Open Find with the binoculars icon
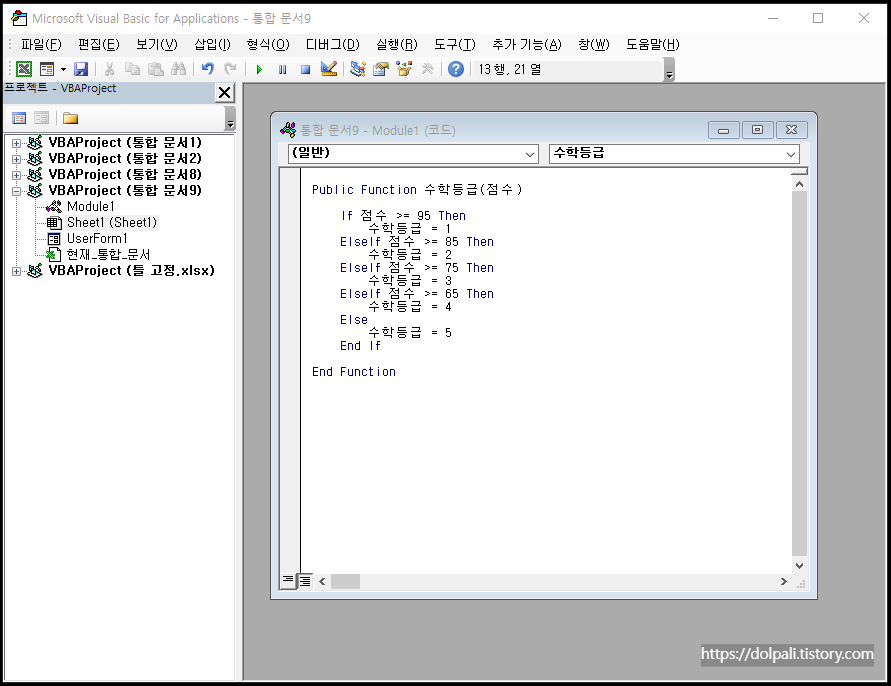Screen dimensions: 891x686 [178, 69]
